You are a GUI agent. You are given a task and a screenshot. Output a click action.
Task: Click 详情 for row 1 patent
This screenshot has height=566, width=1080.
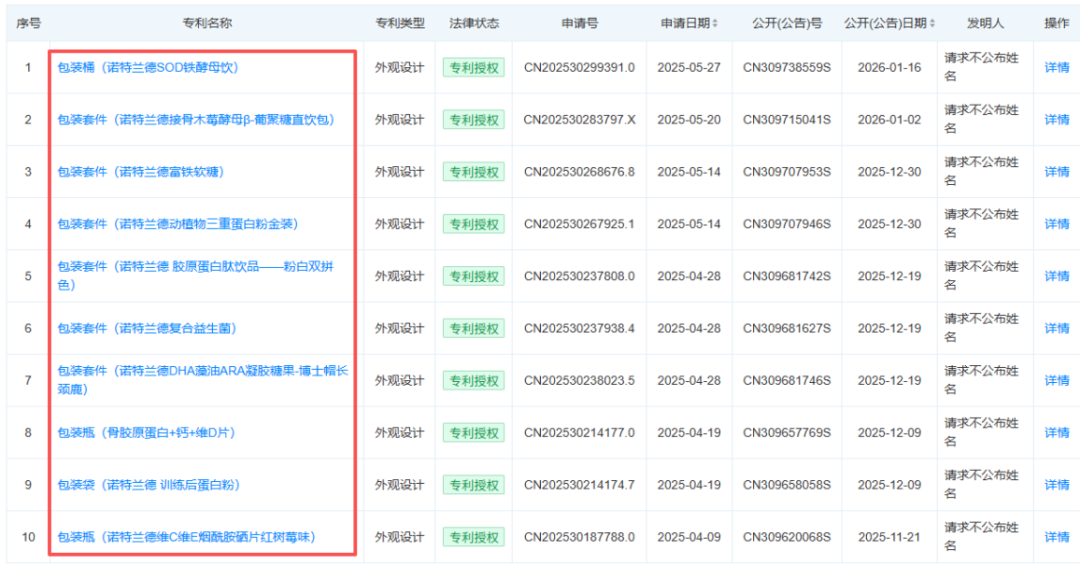click(1057, 67)
